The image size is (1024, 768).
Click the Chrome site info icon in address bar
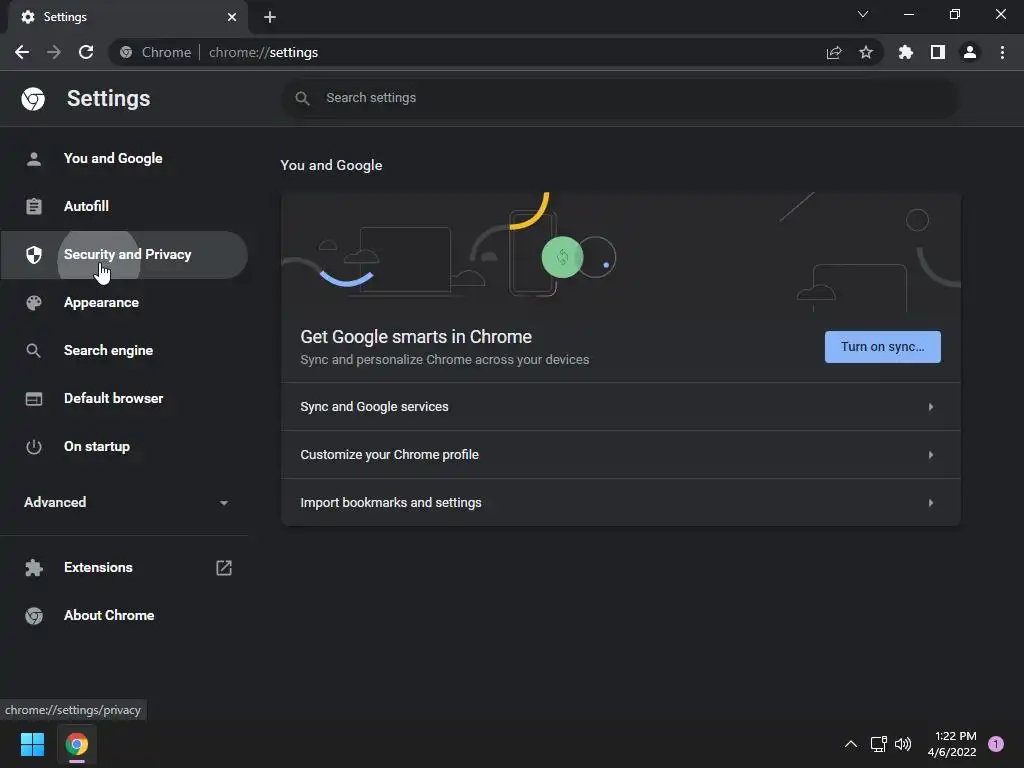point(126,52)
